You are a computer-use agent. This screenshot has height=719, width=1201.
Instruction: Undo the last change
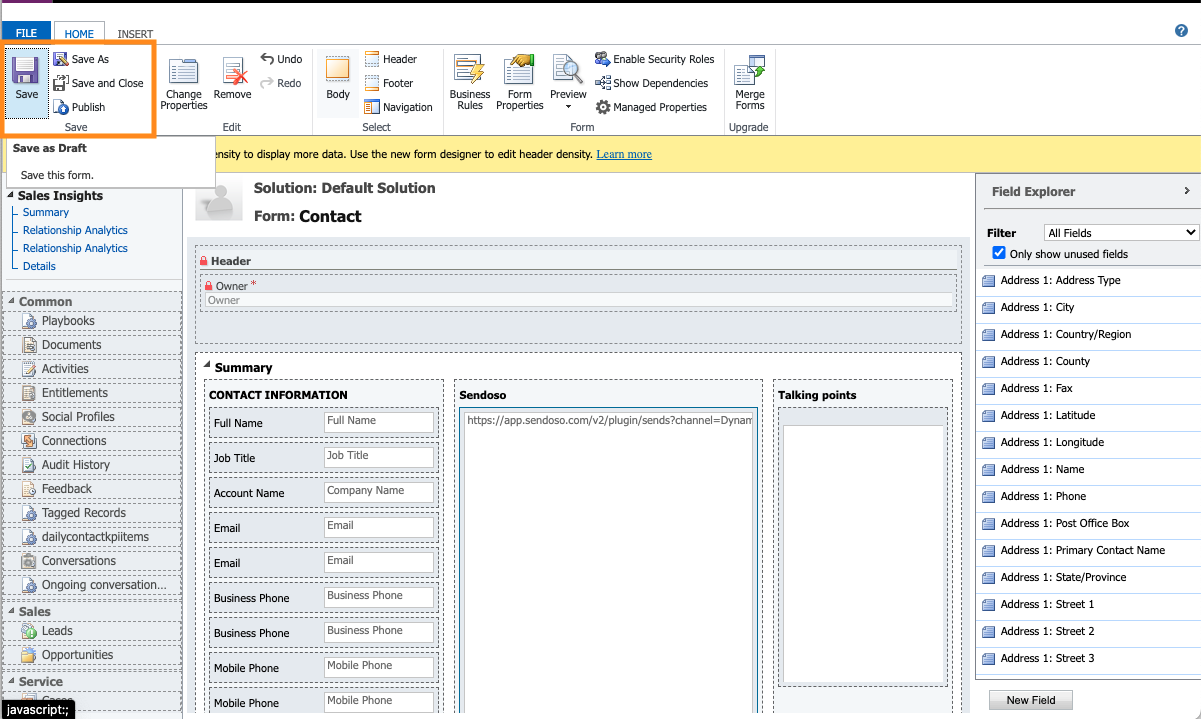[x=281, y=59]
